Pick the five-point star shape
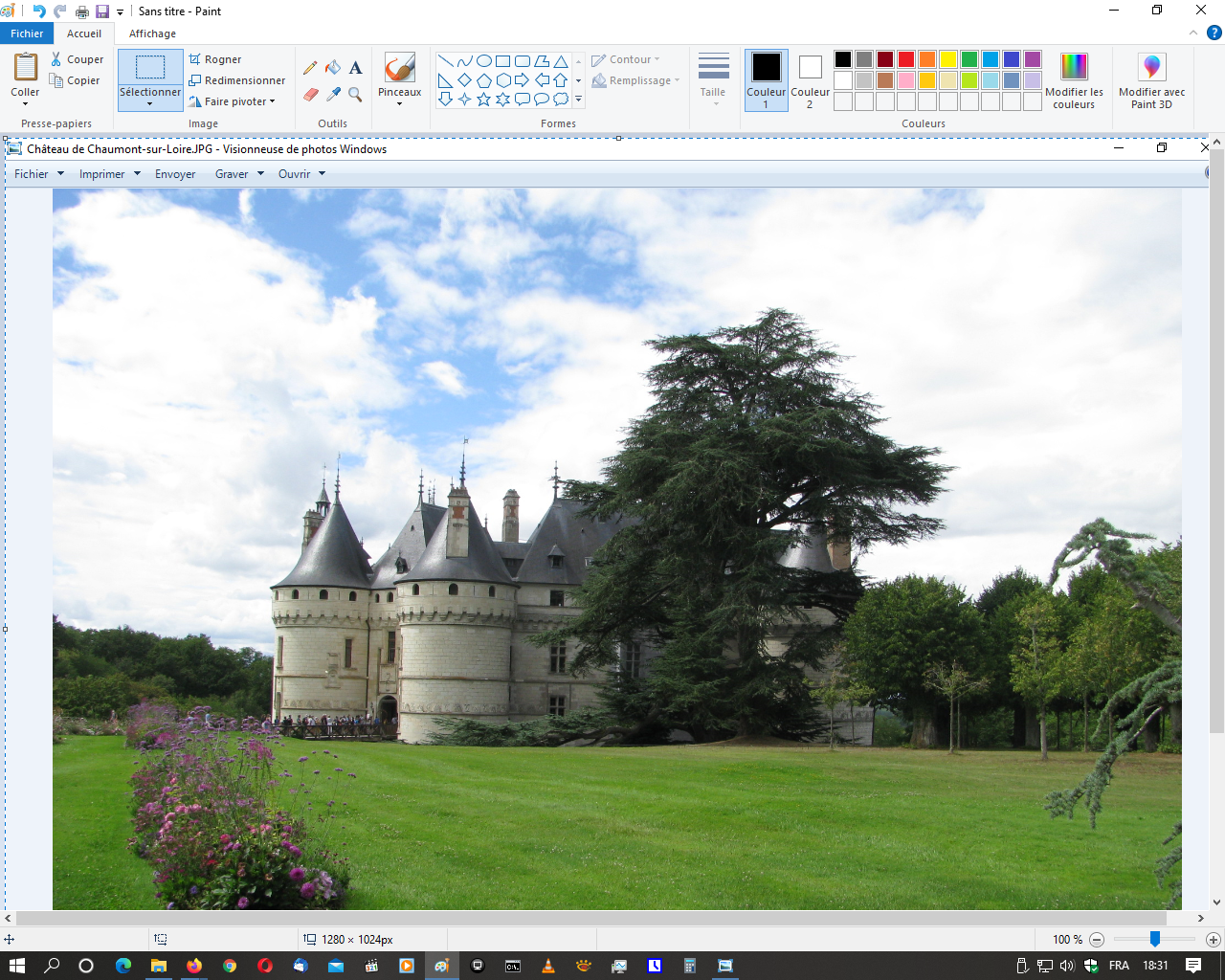This screenshot has height=980, width=1225. coord(484,100)
